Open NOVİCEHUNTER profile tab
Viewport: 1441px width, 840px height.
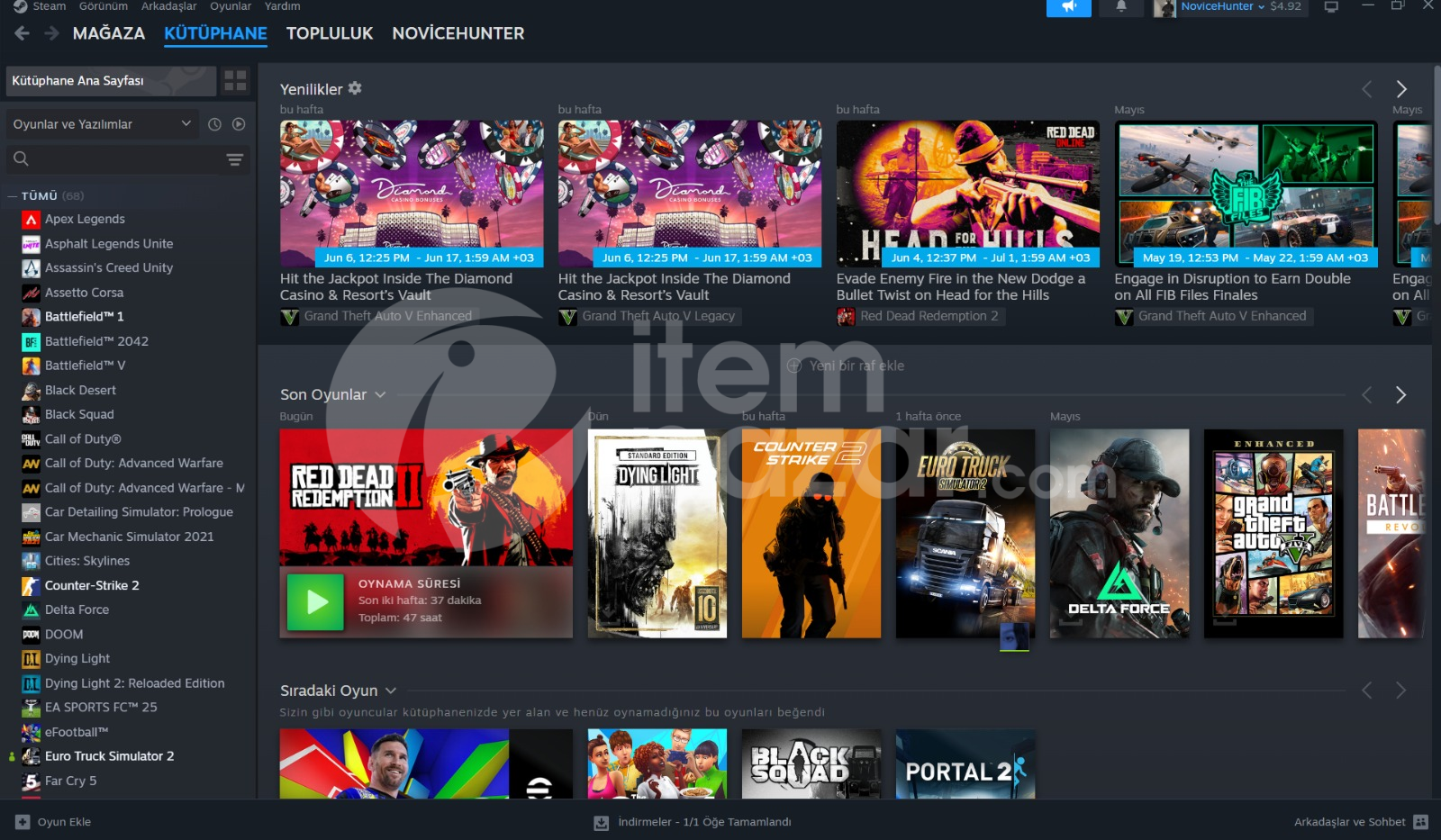pyautogui.click(x=458, y=33)
